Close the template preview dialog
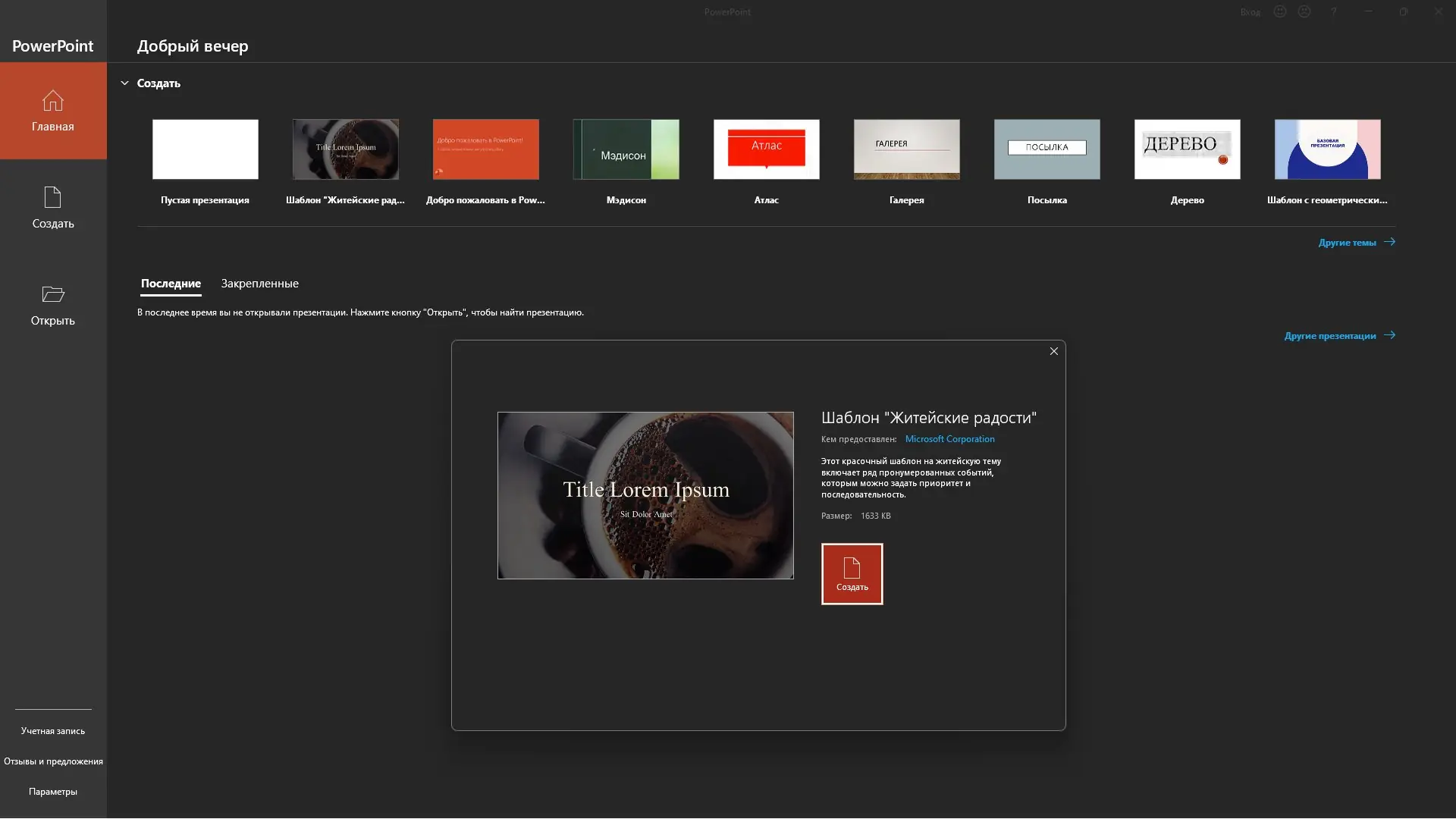The height and width of the screenshot is (819, 1456). coord(1053,351)
